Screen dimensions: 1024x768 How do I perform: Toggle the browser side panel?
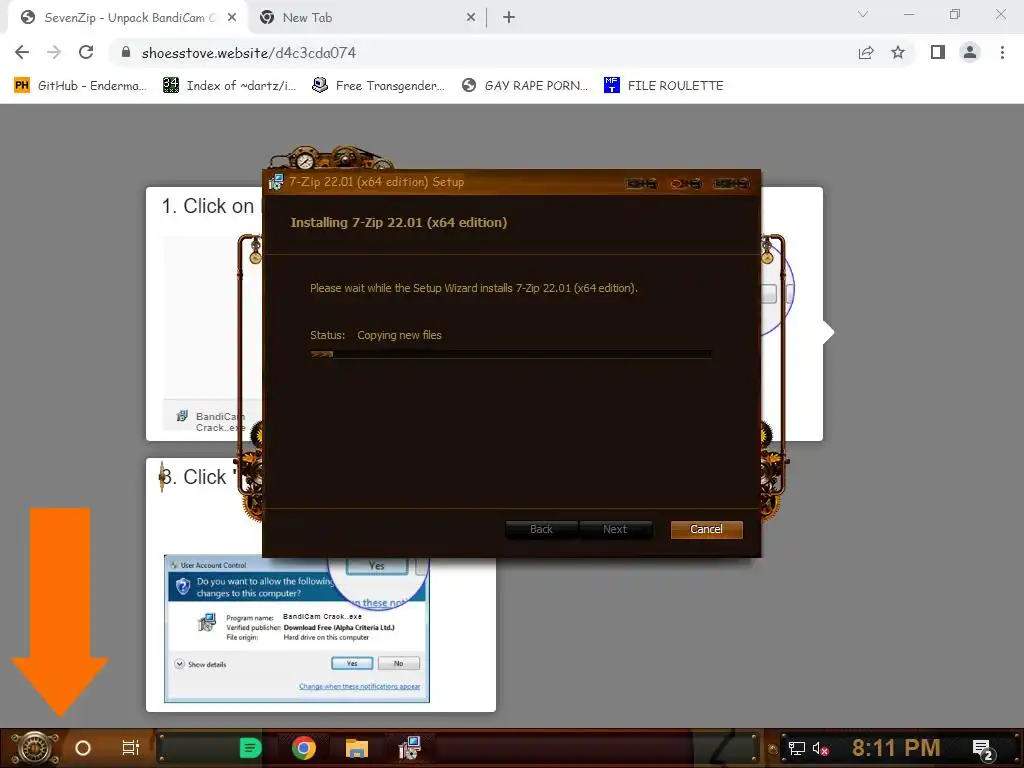[938, 52]
